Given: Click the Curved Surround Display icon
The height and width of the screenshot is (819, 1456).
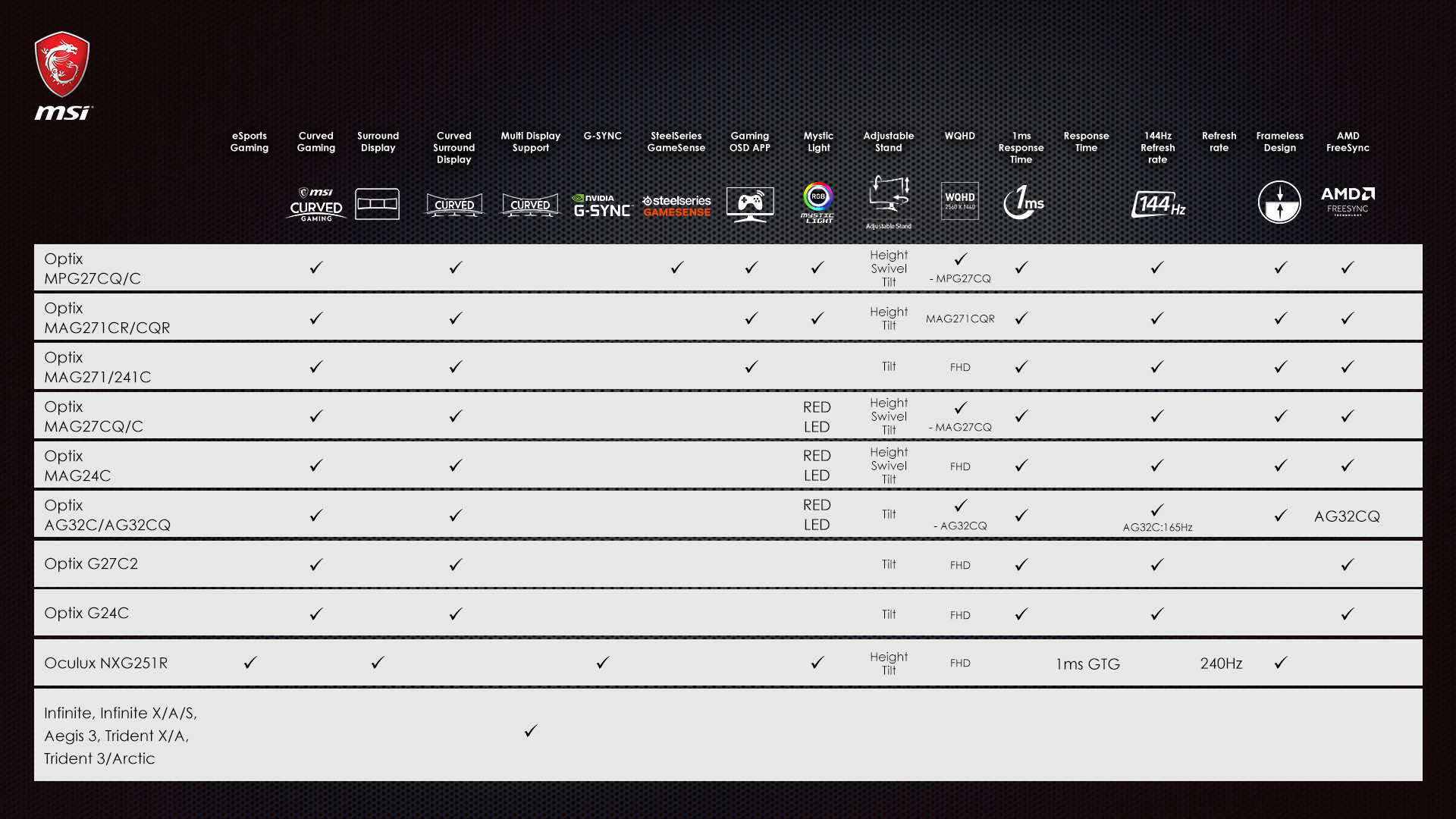Looking at the screenshot, I should point(454,205).
